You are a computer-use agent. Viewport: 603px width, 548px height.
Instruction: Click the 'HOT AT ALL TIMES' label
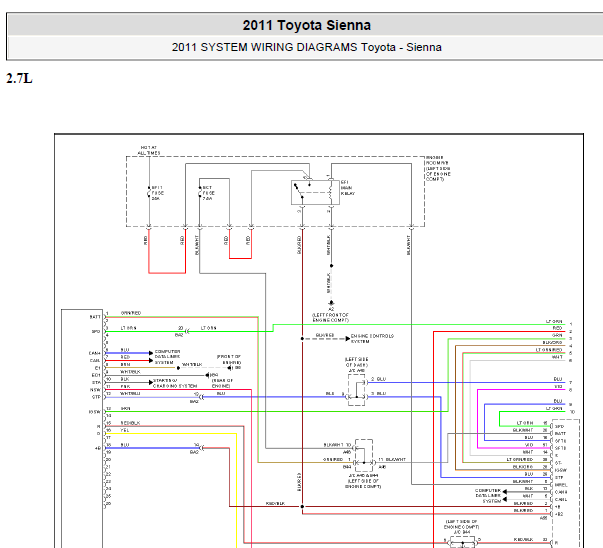(x=149, y=150)
